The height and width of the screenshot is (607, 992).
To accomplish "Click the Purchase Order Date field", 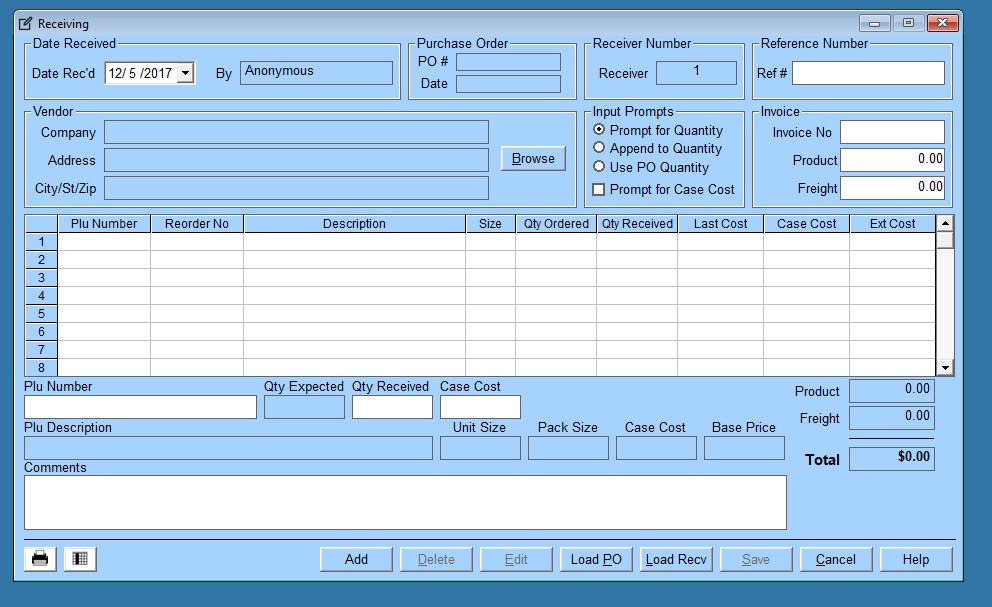I will click(508, 84).
